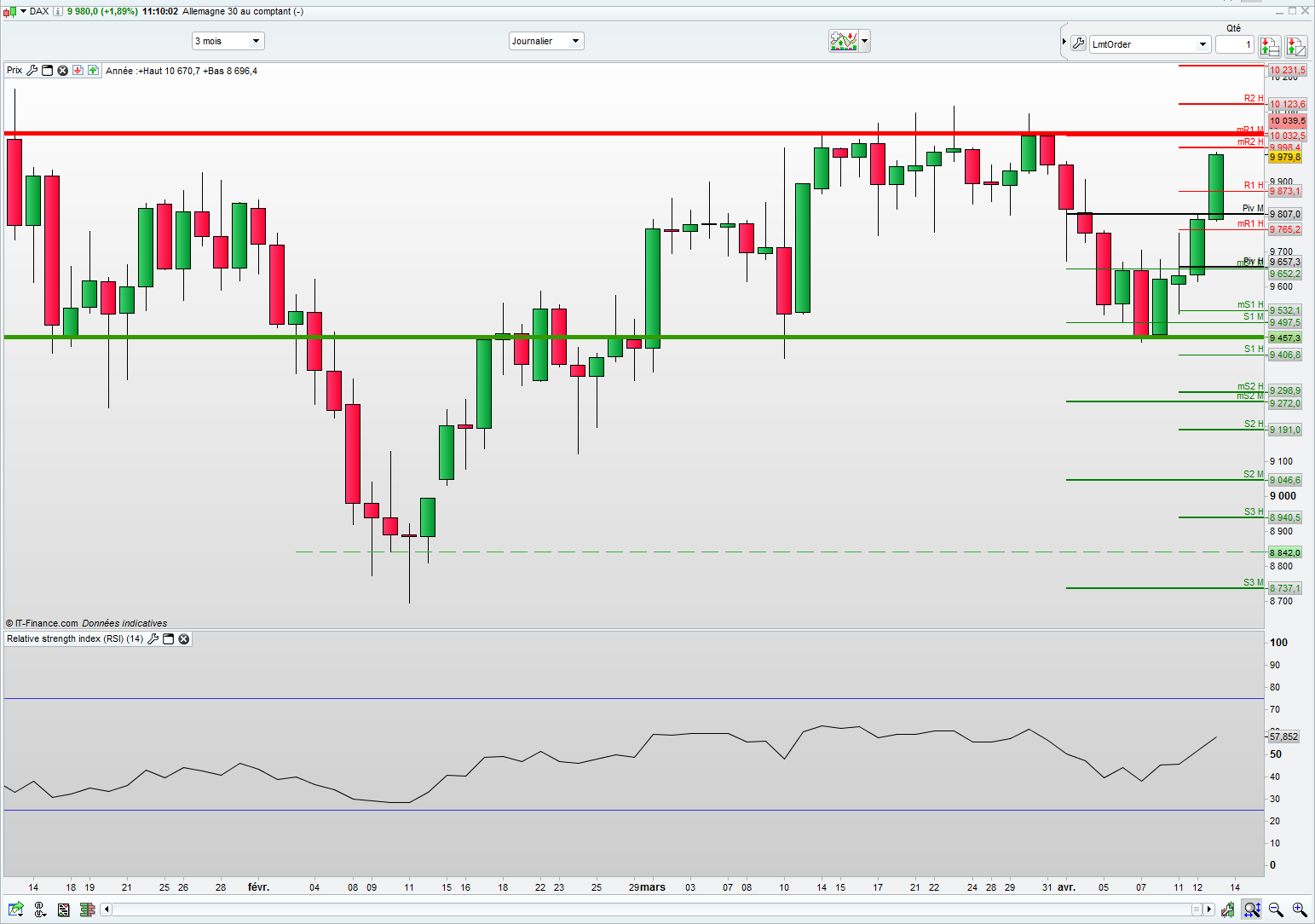Image resolution: width=1315 pixels, height=924 pixels.
Task: Close the DAX chart window
Action: click(x=1306, y=11)
